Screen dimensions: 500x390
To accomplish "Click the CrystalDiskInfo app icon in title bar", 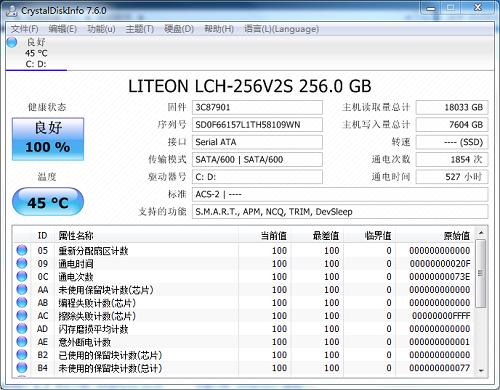I will (x=12, y=10).
